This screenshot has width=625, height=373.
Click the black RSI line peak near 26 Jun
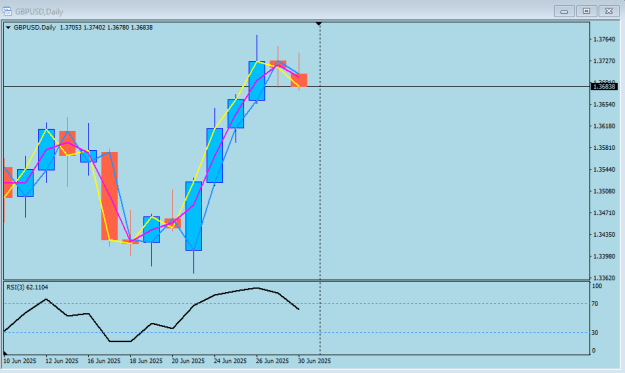[x=257, y=288]
